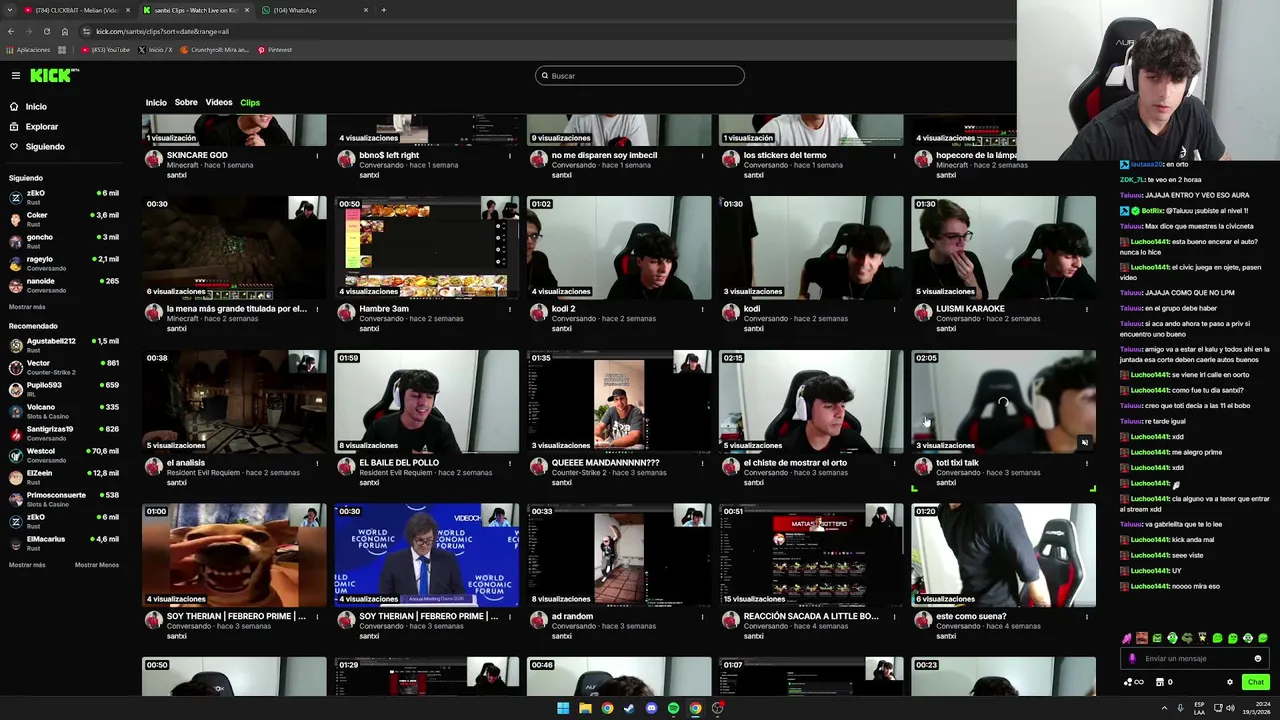Click the browser back arrow
This screenshot has height=720, width=1280.
[11, 31]
